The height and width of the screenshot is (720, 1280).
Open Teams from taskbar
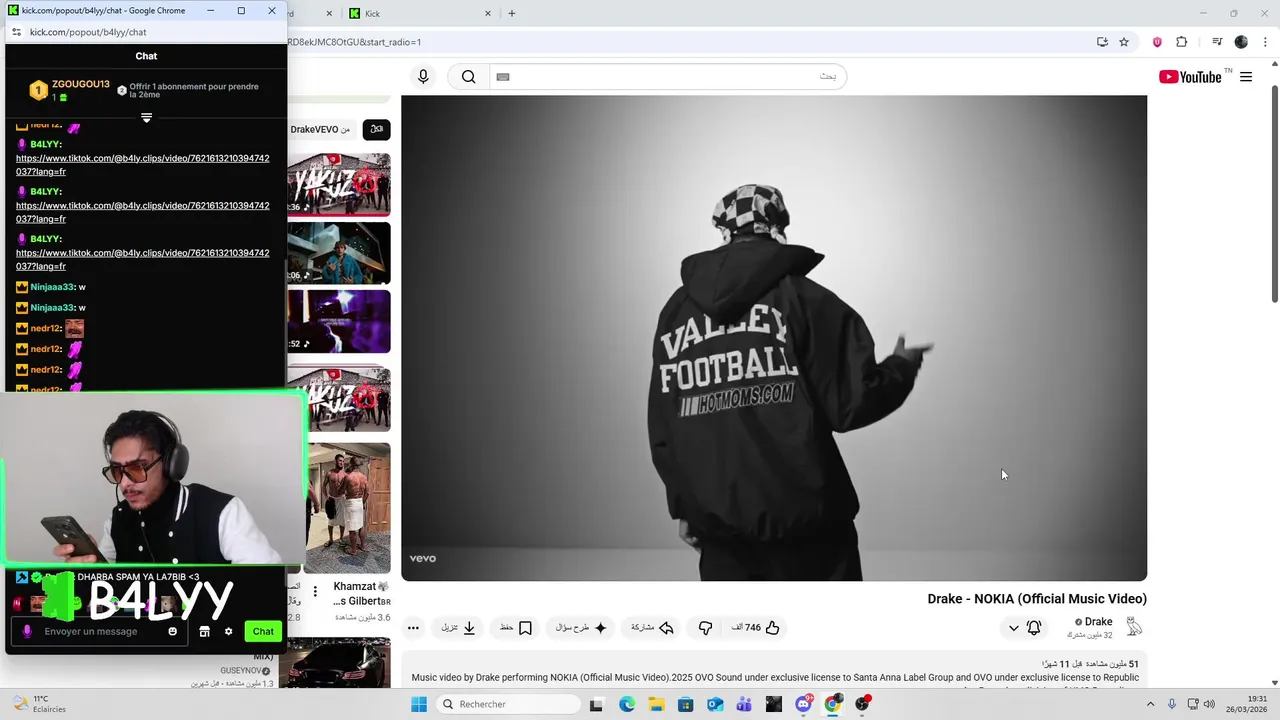744,704
